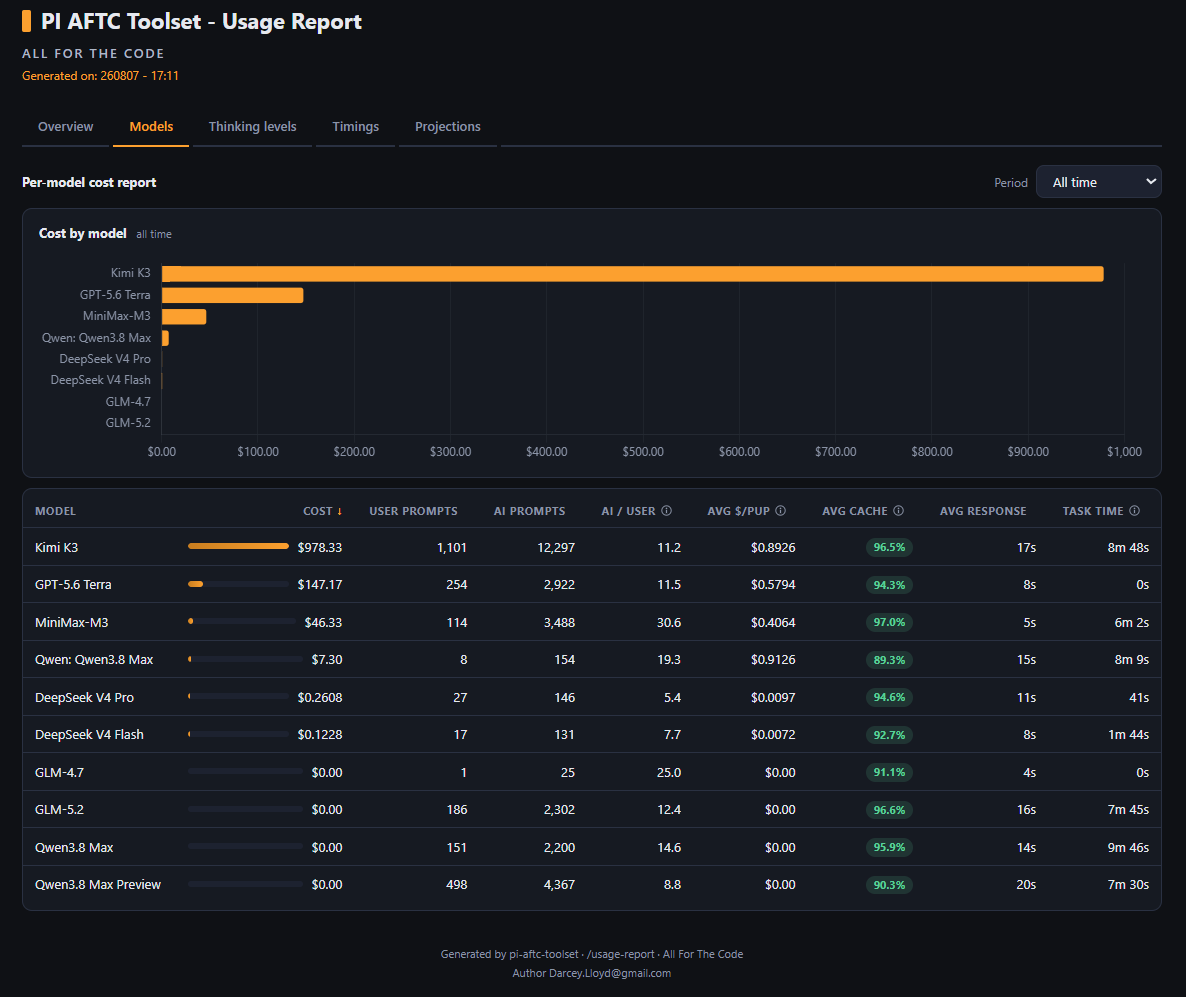Click the 89.3% cache badge
The image size is (1186, 997).
click(889, 660)
